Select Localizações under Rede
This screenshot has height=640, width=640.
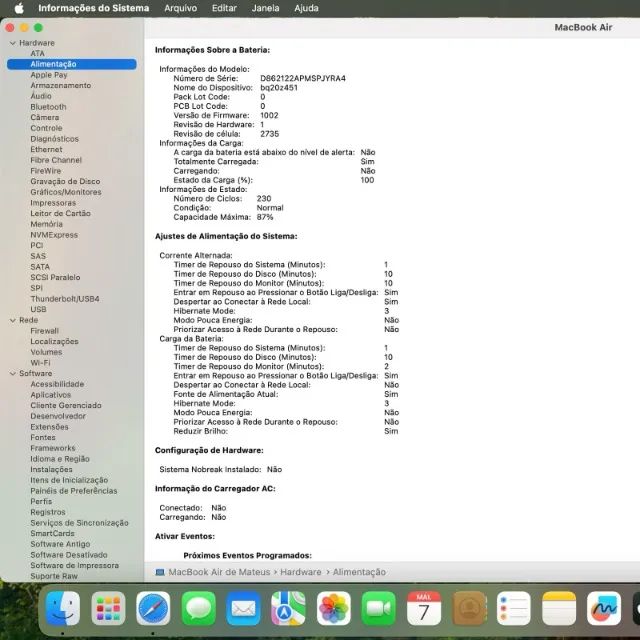coord(54,341)
